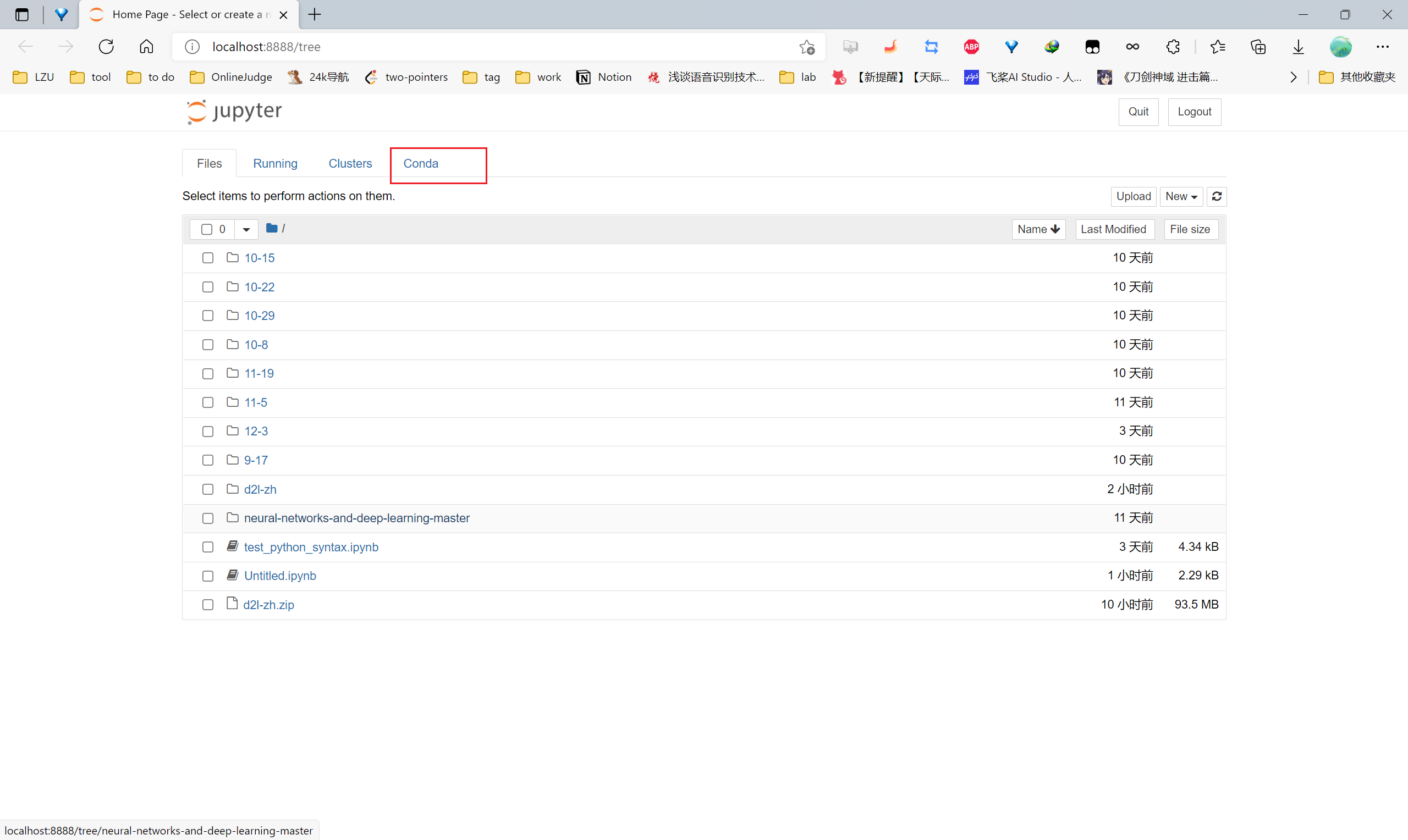The image size is (1408, 840).
Task: Check the box for d2l-zh.zip
Action: [x=208, y=605]
